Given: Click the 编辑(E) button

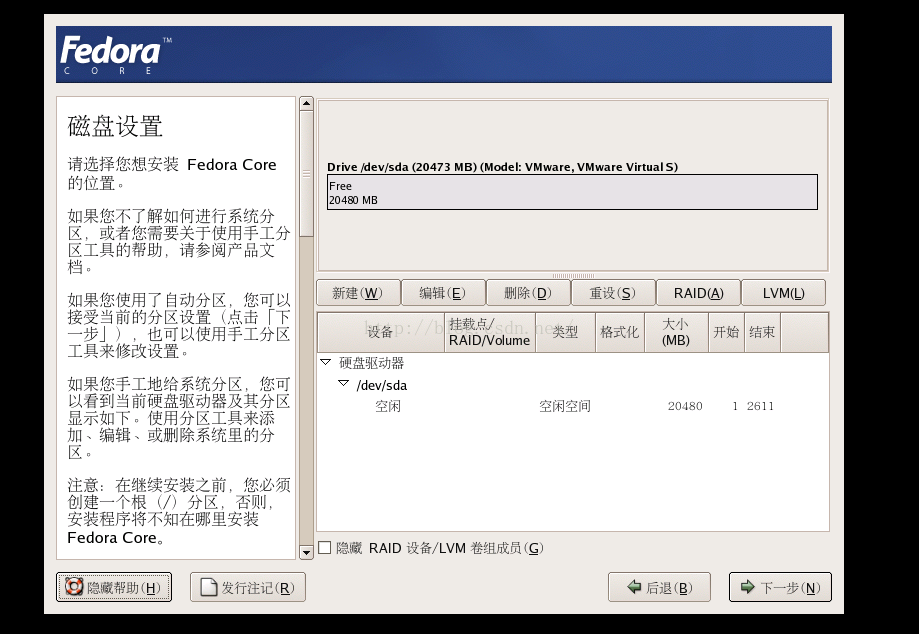Looking at the screenshot, I should tap(443, 293).
